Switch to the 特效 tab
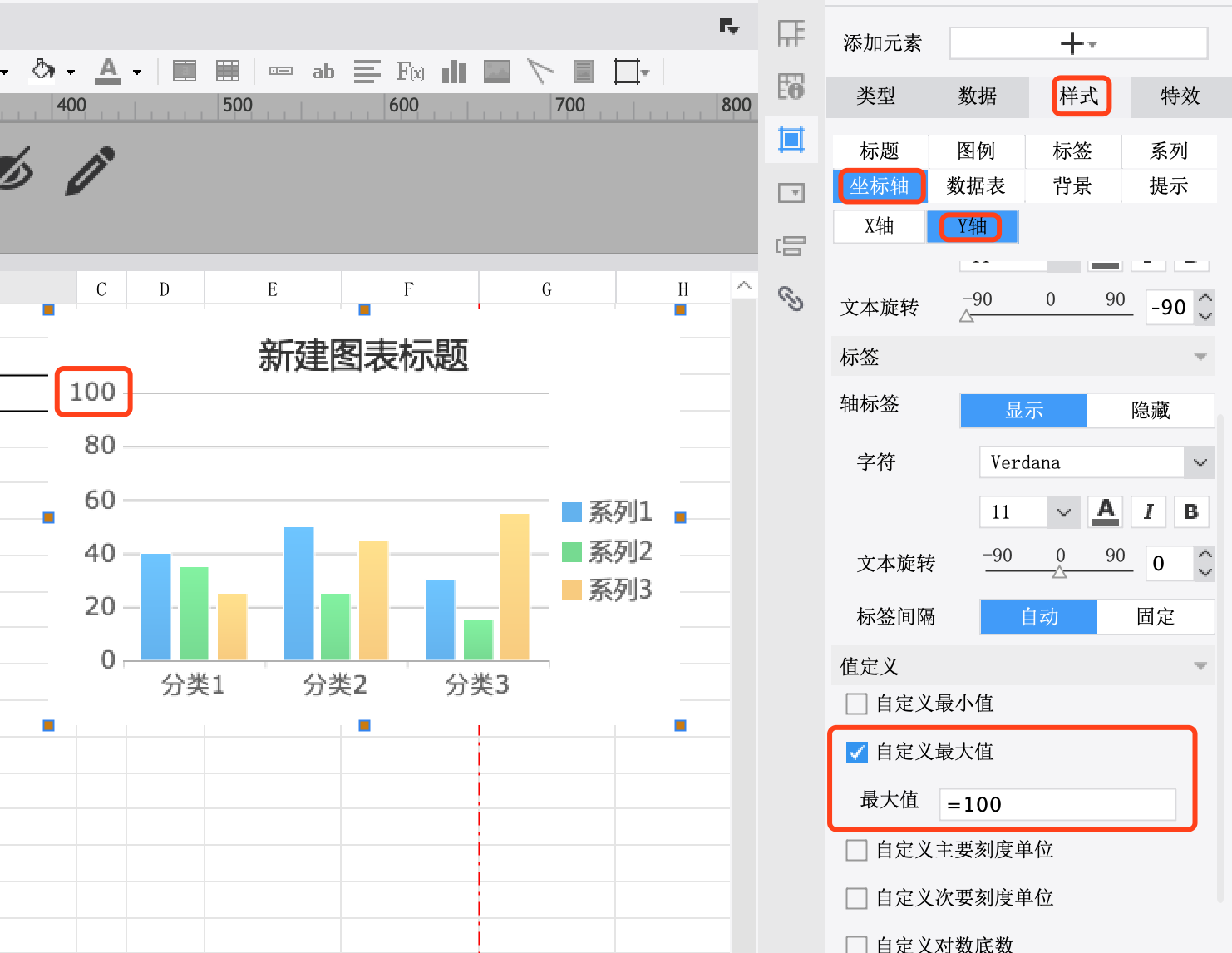This screenshot has height=953, width=1232. pos(1180,96)
